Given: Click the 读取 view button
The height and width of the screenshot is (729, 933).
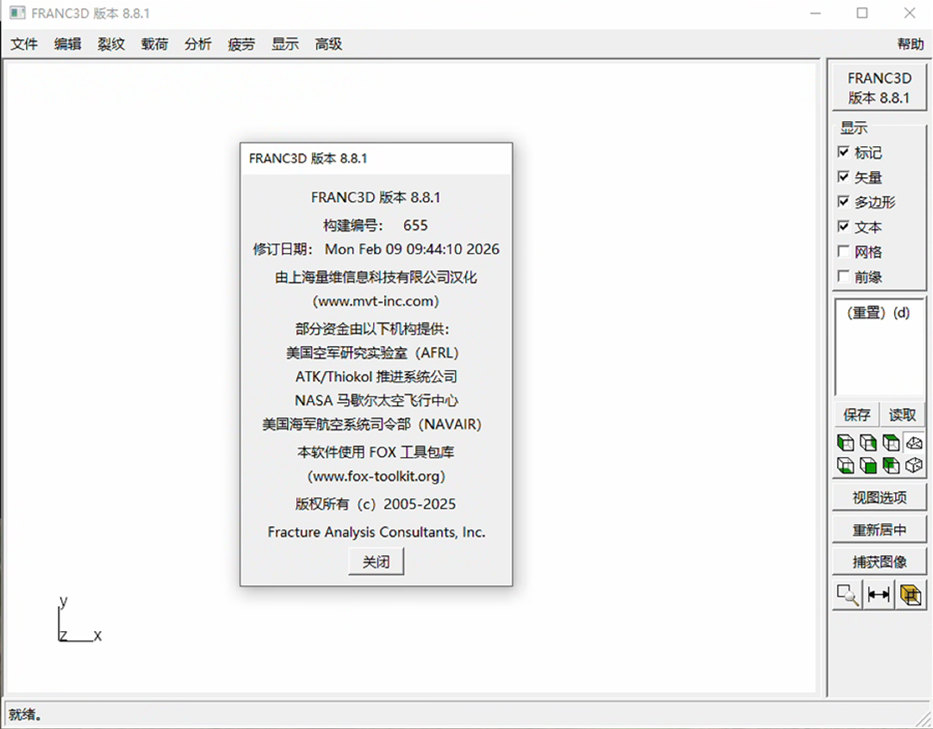Looking at the screenshot, I should (x=902, y=415).
